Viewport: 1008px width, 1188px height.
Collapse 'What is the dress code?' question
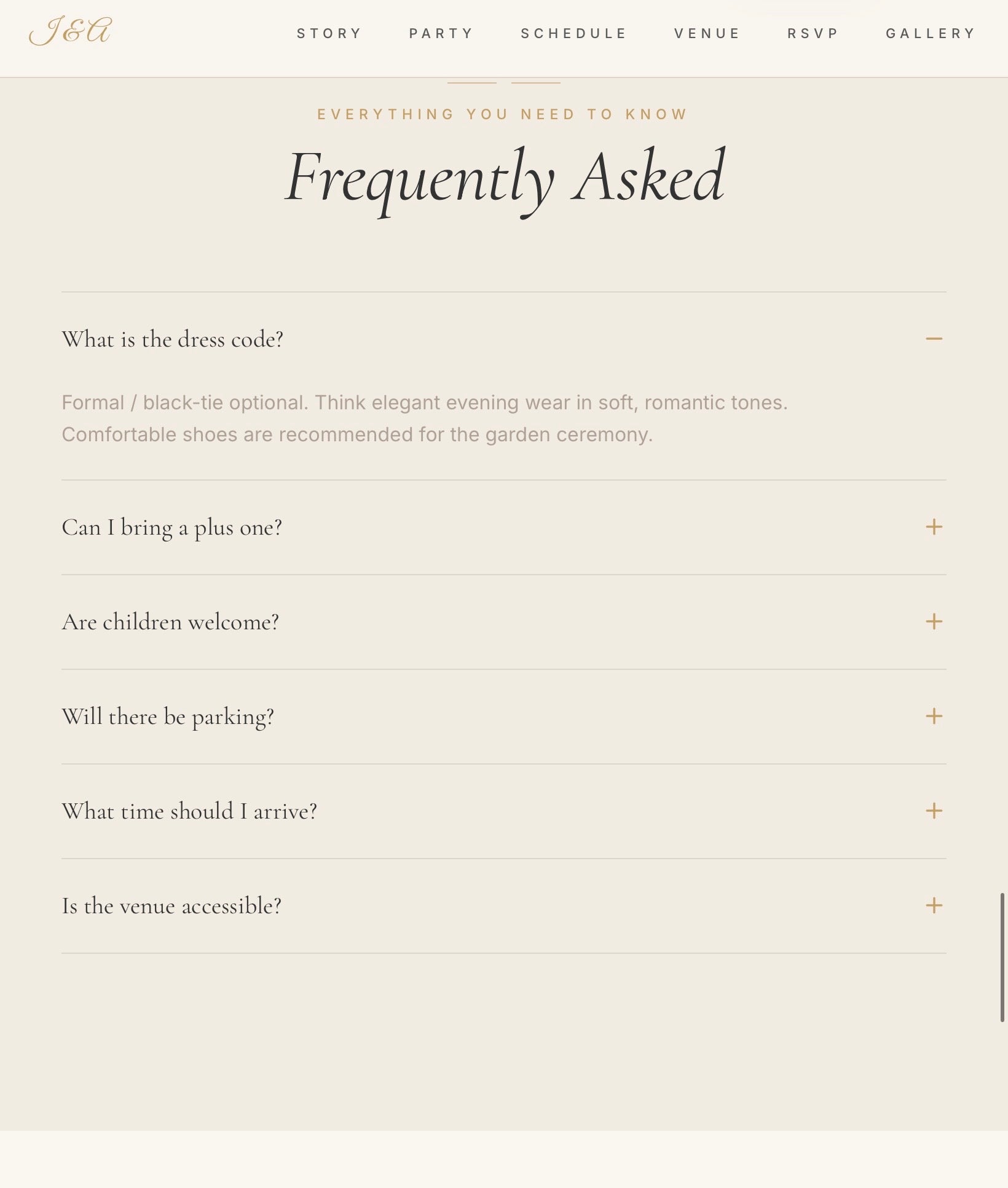[x=503, y=339]
